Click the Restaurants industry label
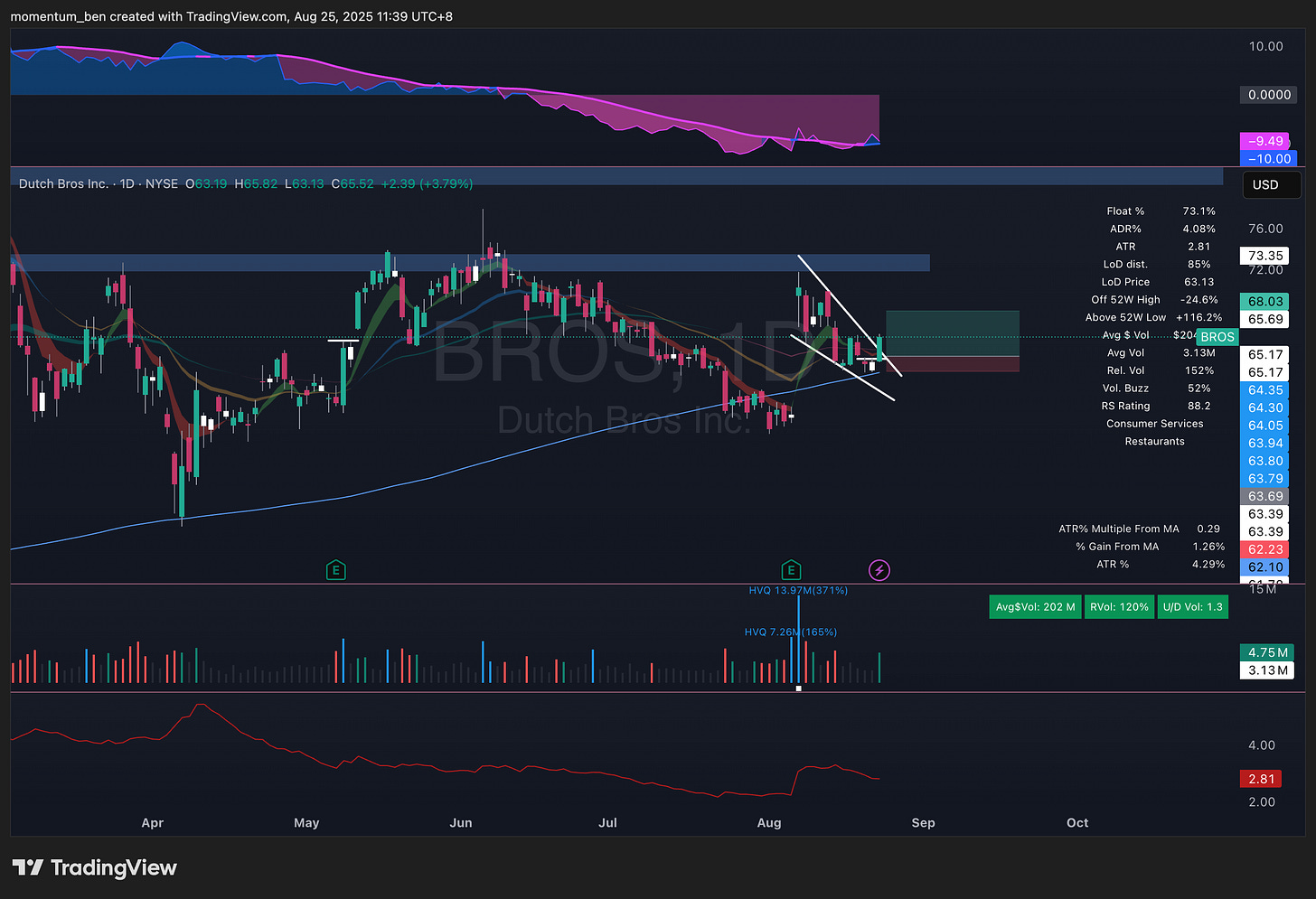Image resolution: width=1316 pixels, height=899 pixels. pyautogui.click(x=1154, y=441)
